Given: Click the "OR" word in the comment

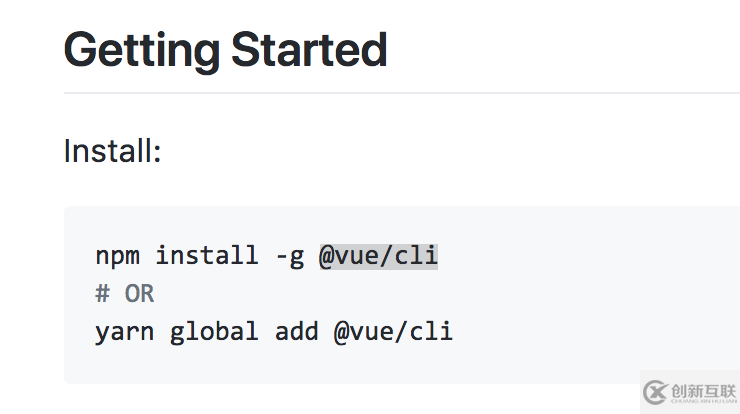Looking at the screenshot, I should 140,294.
